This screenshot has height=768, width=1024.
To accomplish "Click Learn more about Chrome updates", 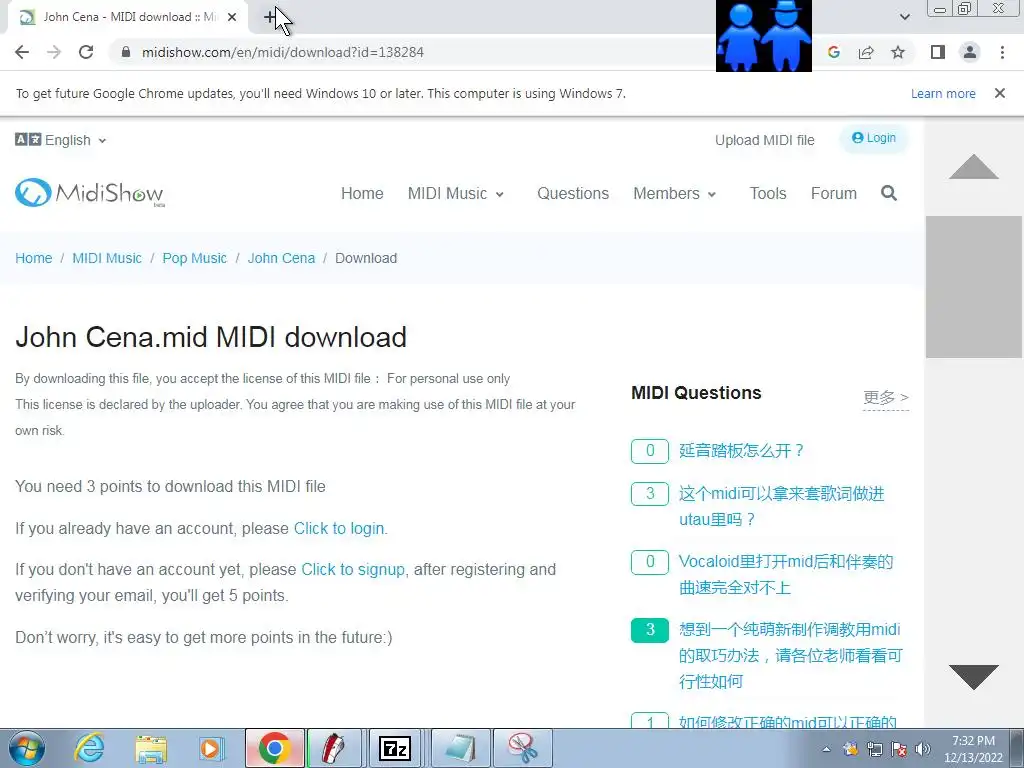I will click(943, 93).
